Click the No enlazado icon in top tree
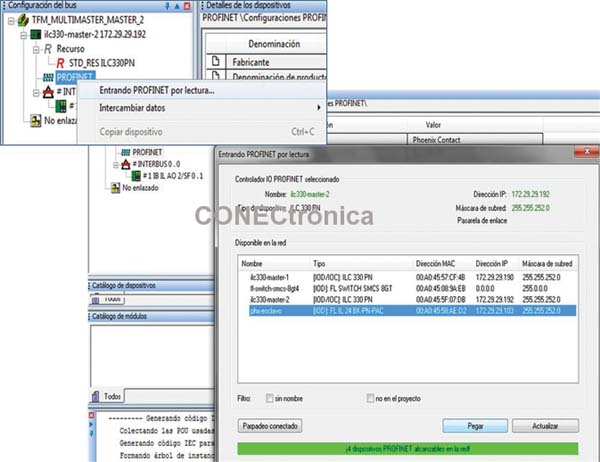Screen dimensions: 600x462 point(37,119)
